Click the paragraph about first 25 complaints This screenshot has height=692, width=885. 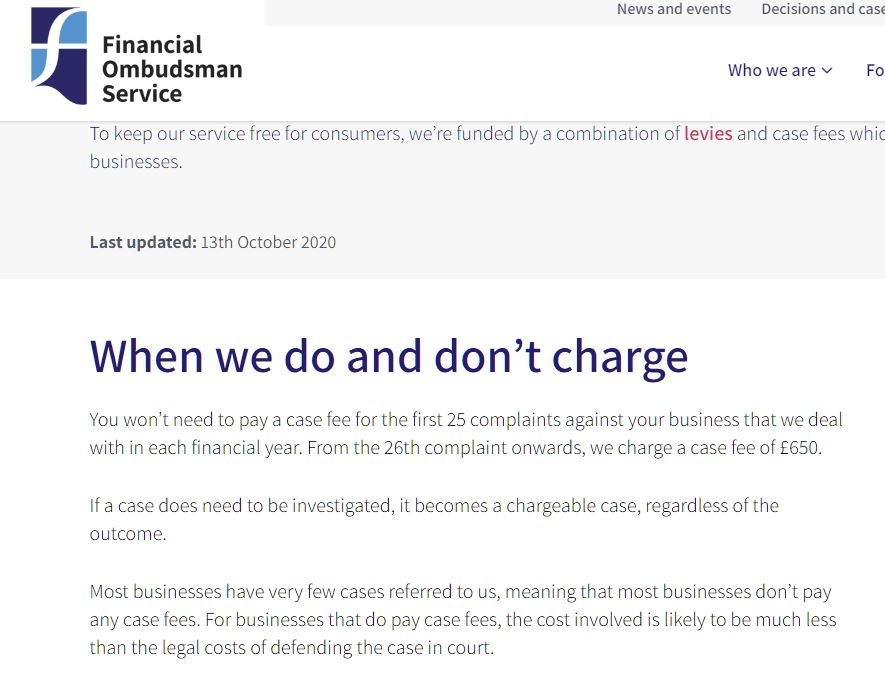pyautogui.click(x=466, y=433)
